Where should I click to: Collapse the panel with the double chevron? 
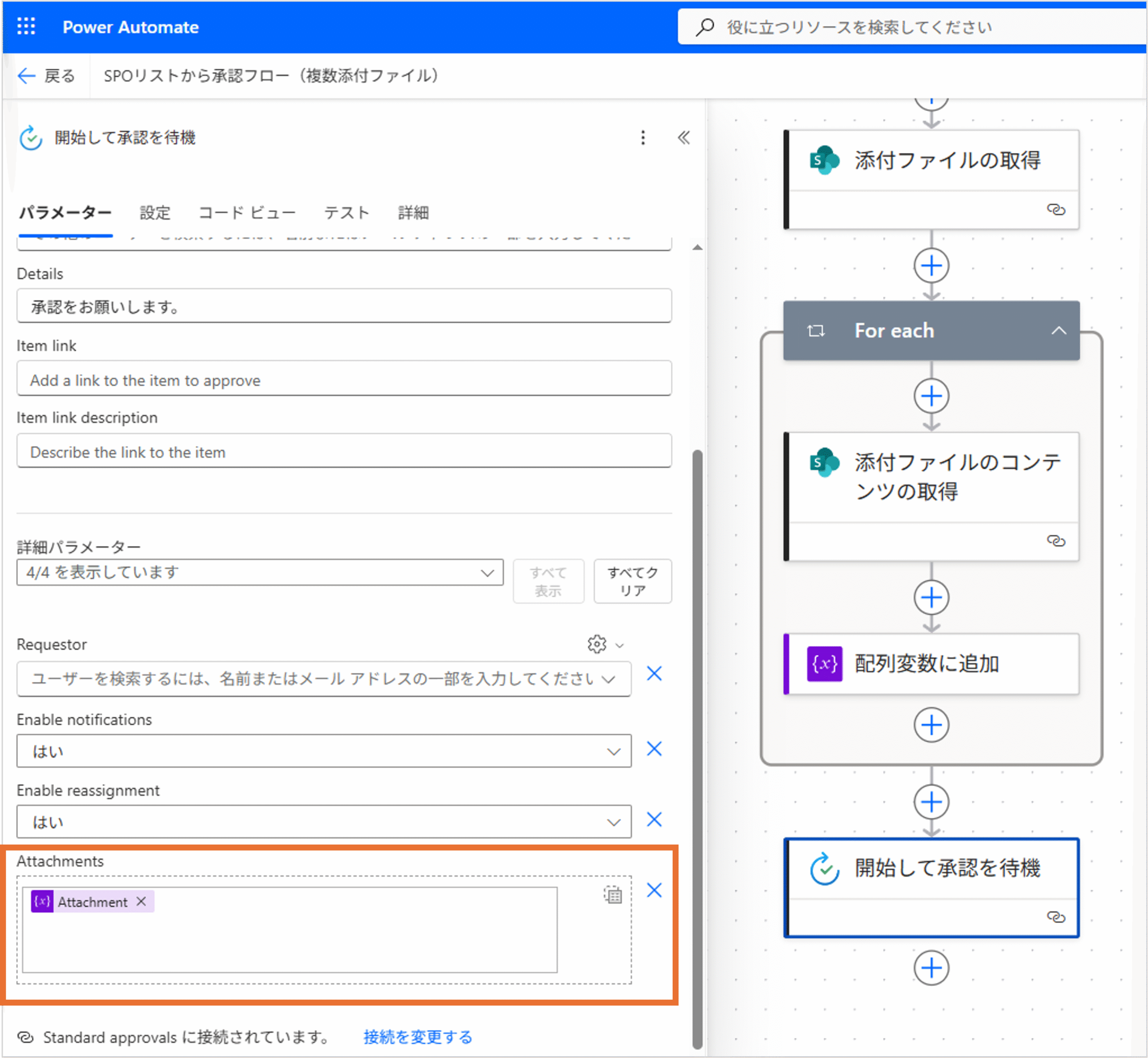pos(684,137)
